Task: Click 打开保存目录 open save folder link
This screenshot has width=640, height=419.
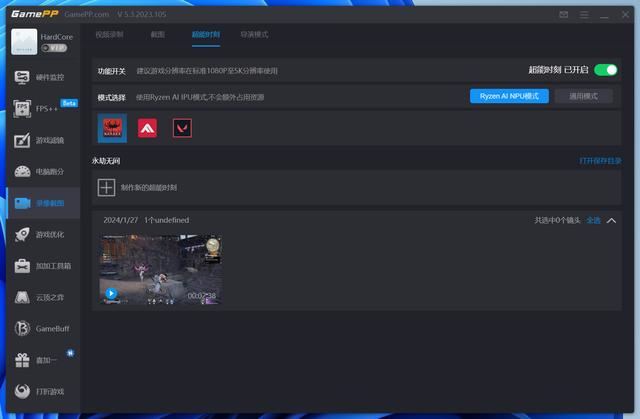Action: pyautogui.click(x=600, y=160)
